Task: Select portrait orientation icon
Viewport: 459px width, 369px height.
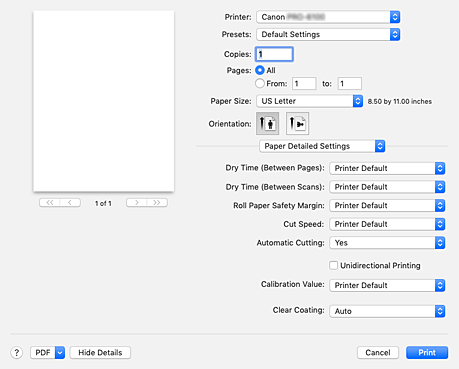Action: pos(267,124)
